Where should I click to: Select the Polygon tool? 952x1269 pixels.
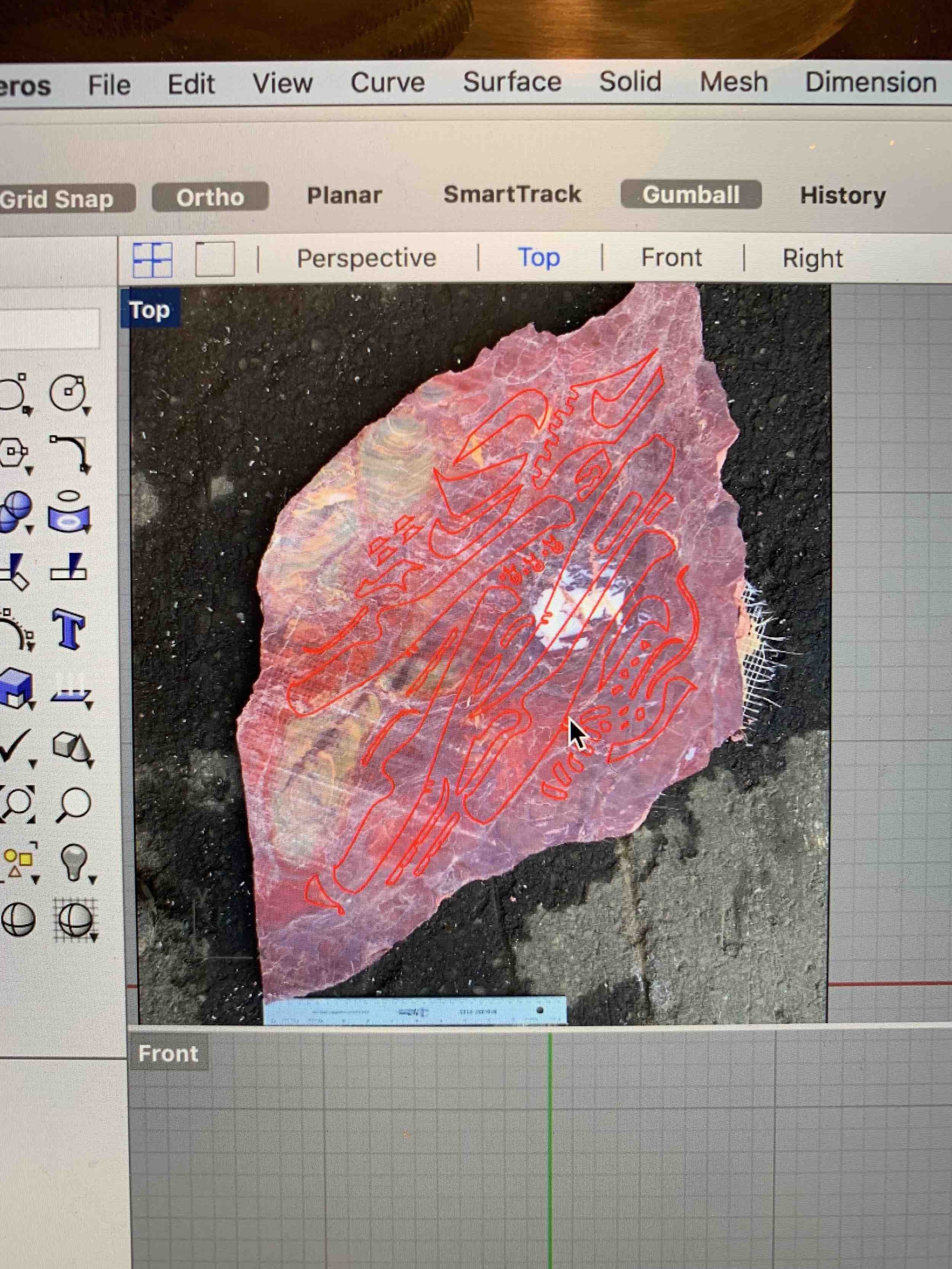tap(13, 453)
